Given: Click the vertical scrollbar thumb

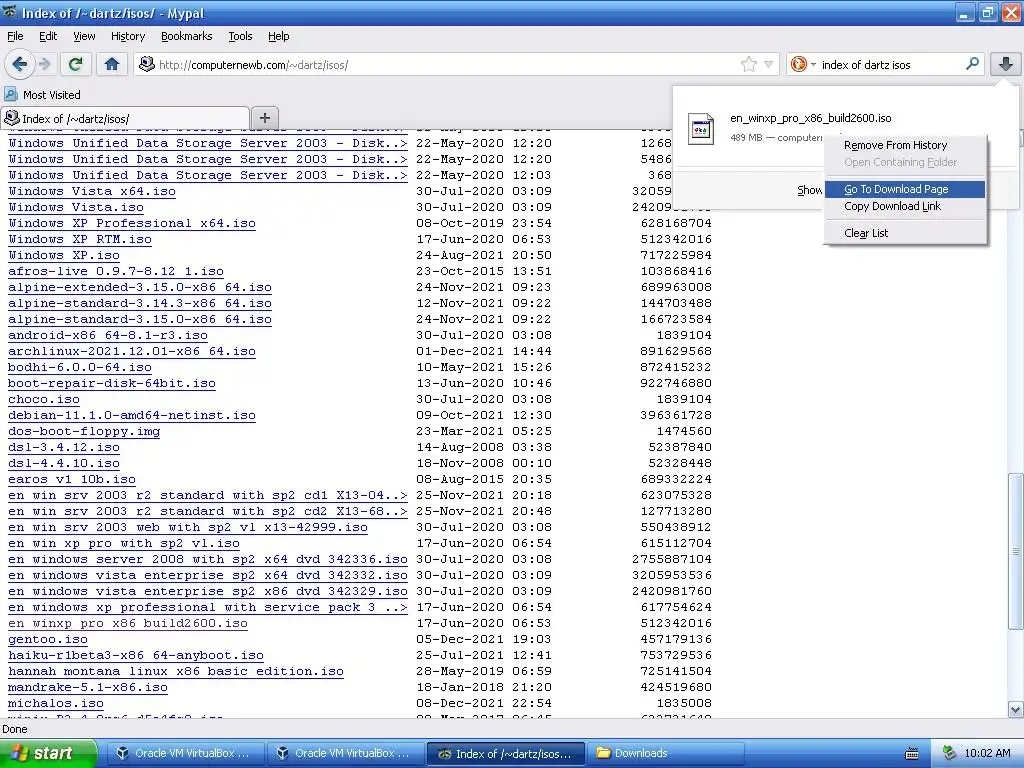Looking at the screenshot, I should [1016, 551].
